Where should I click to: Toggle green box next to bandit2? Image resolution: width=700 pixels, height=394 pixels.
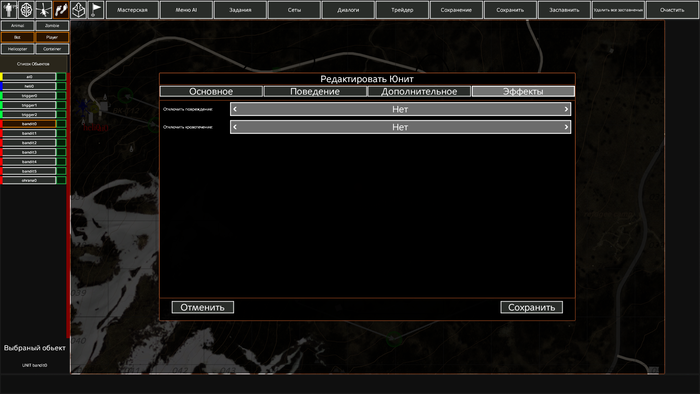(x=61, y=143)
